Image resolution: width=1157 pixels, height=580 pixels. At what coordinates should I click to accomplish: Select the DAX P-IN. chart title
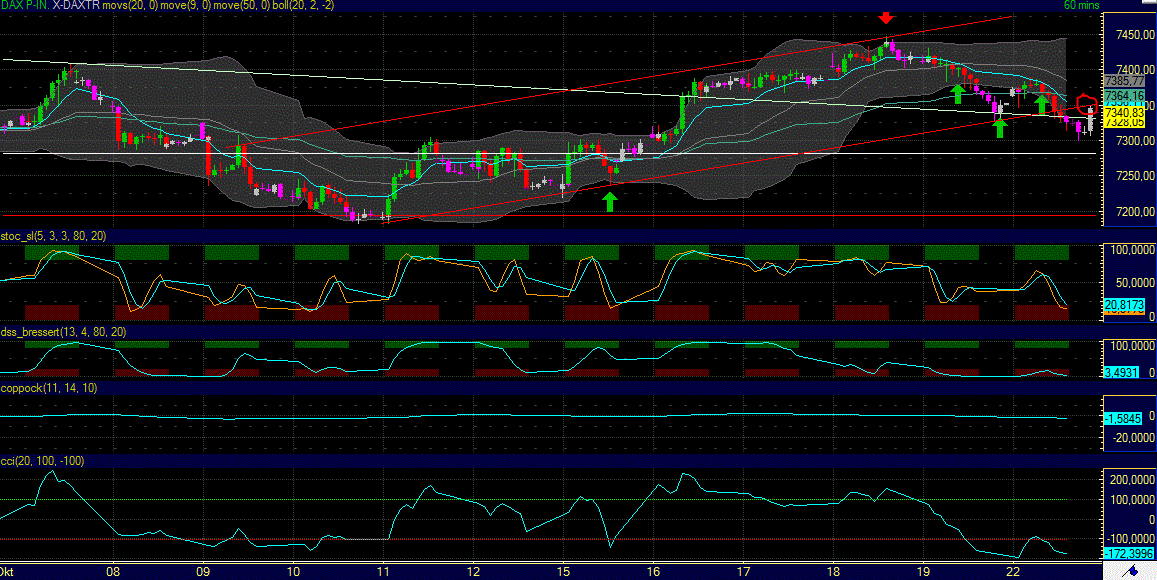pos(23,6)
